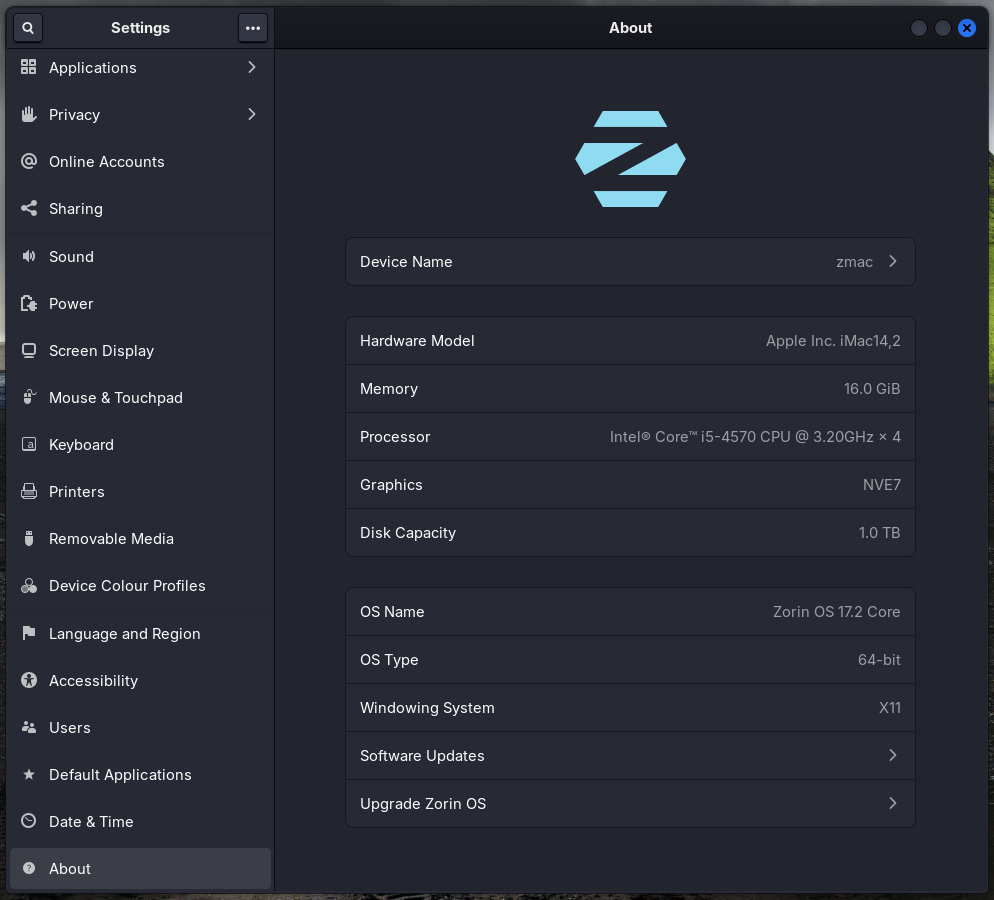Click OS type value 64-bit
The height and width of the screenshot is (900, 994).
[x=879, y=660]
